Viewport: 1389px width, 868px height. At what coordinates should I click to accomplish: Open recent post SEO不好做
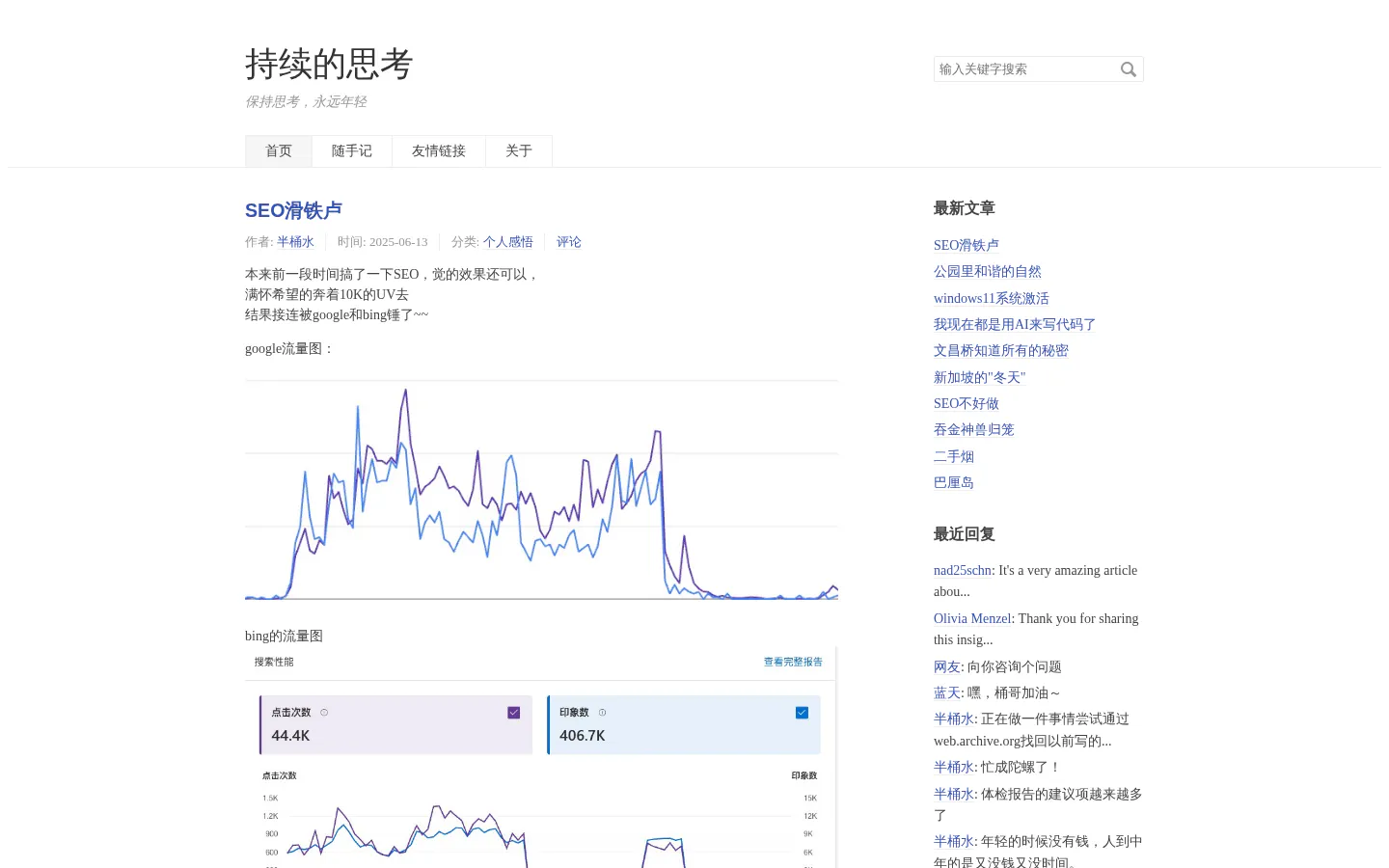pos(967,403)
